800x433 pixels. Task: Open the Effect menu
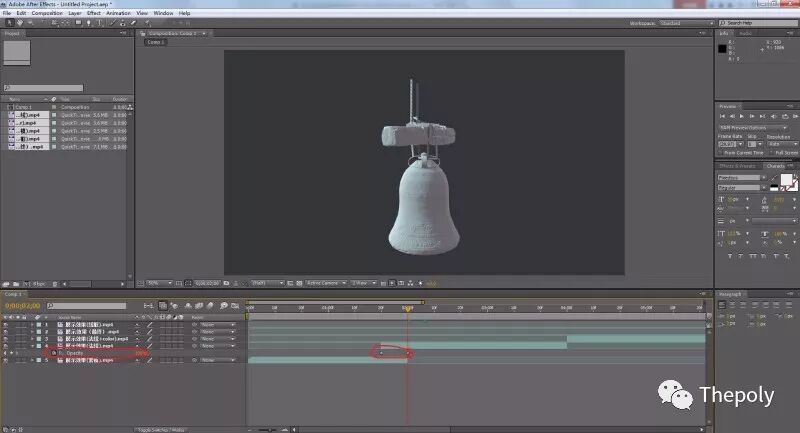[x=93, y=13]
